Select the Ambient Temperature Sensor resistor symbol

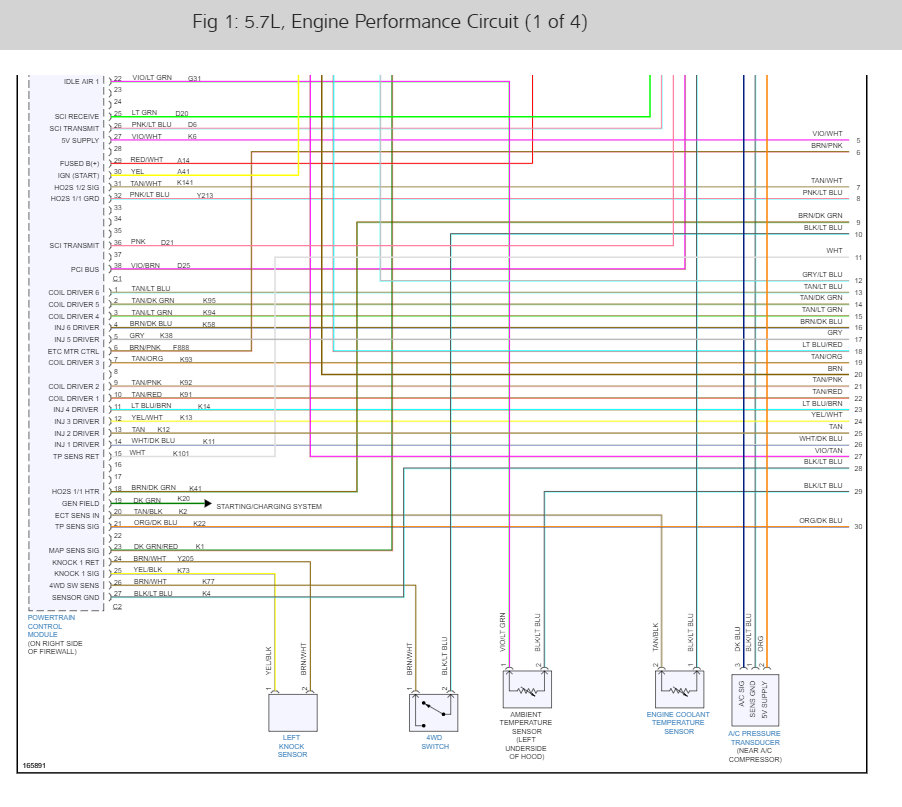[527, 689]
